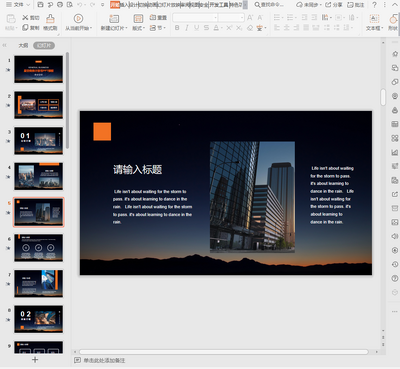
Task: Click the Undo arrow icon
Action: click(x=80, y=5)
